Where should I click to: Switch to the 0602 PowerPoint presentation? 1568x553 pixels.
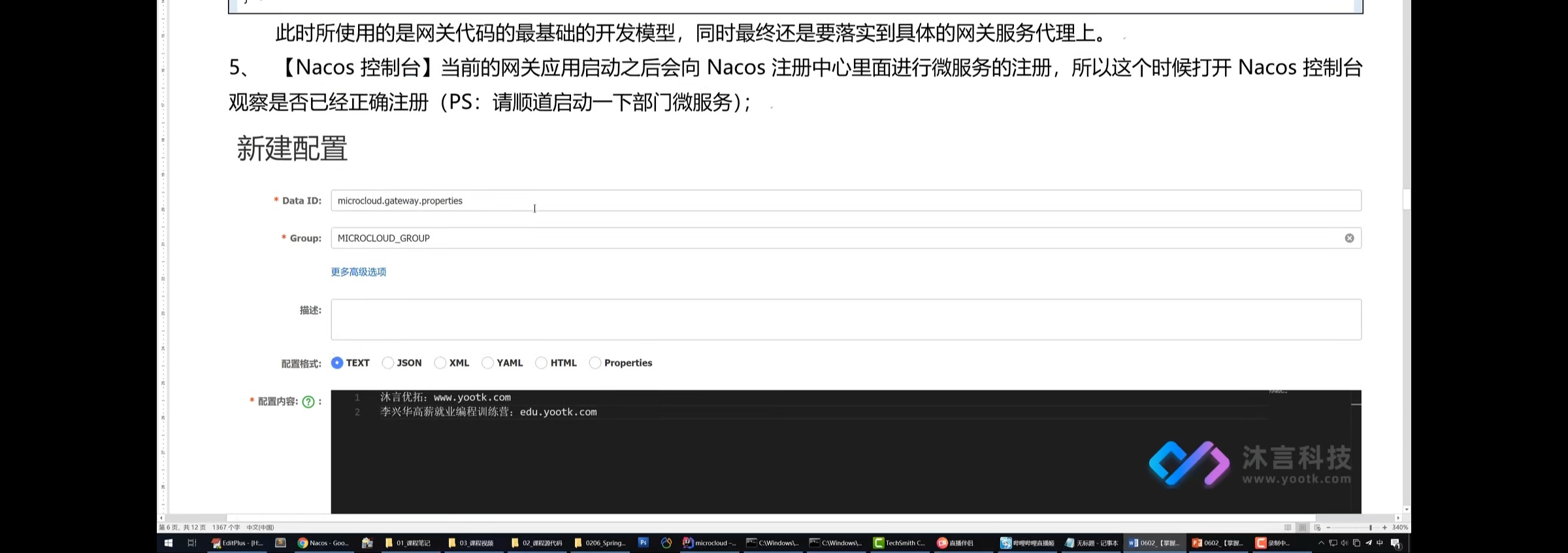[x=1217, y=543]
